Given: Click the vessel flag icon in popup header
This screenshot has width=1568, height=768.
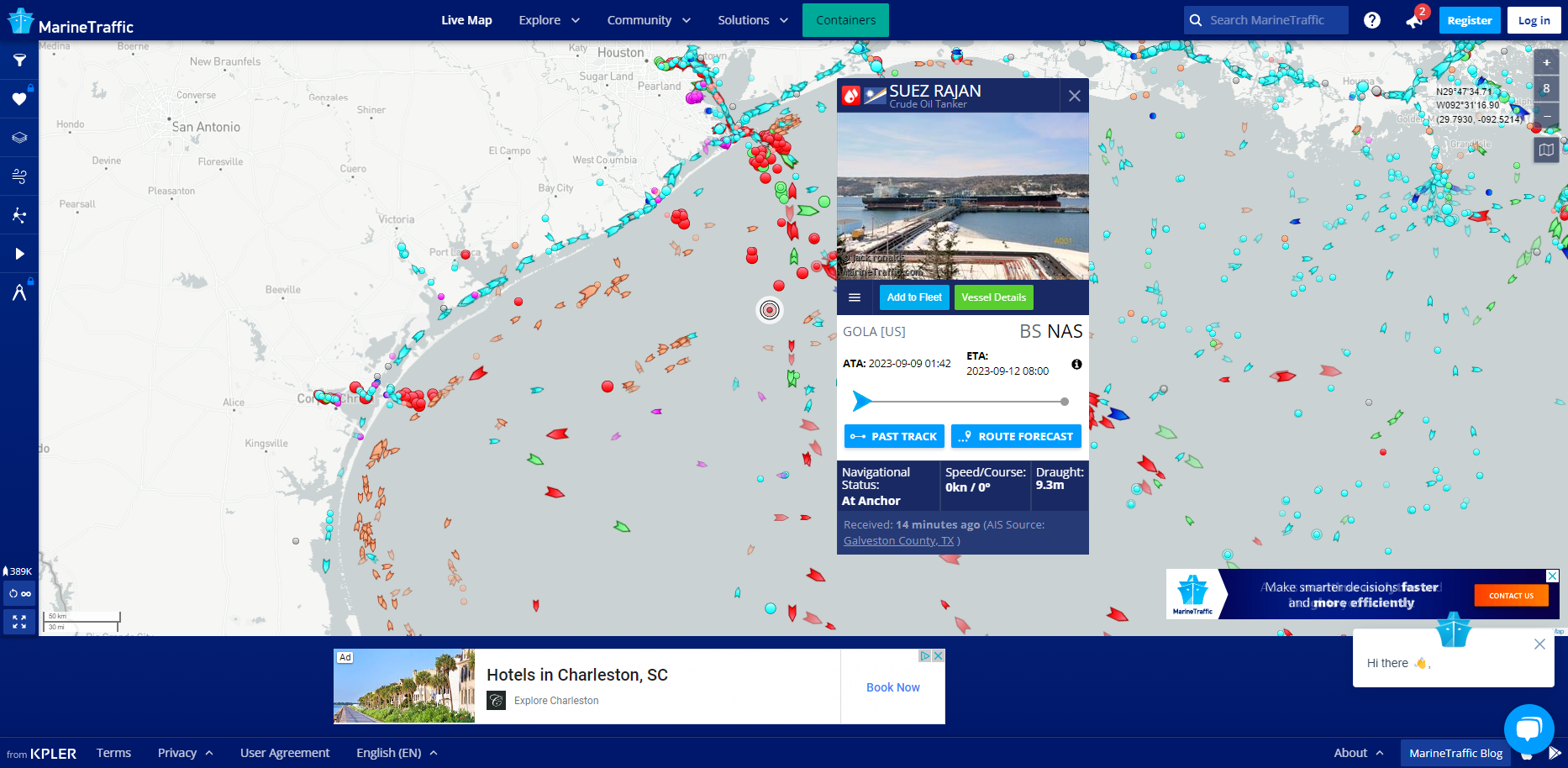Looking at the screenshot, I should pyautogui.click(x=876, y=96).
